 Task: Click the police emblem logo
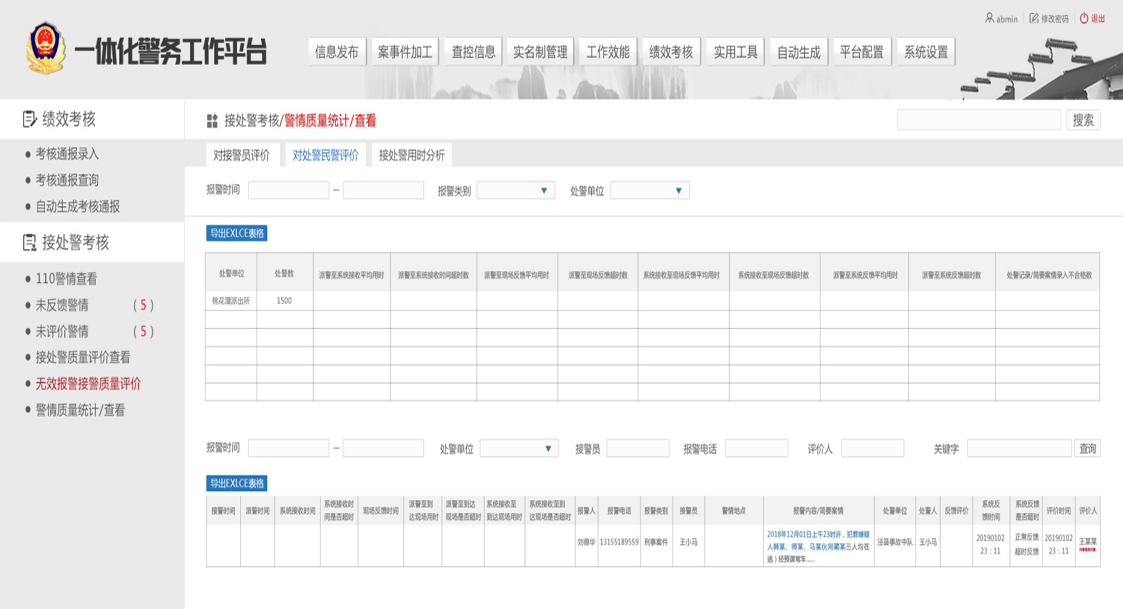44,49
